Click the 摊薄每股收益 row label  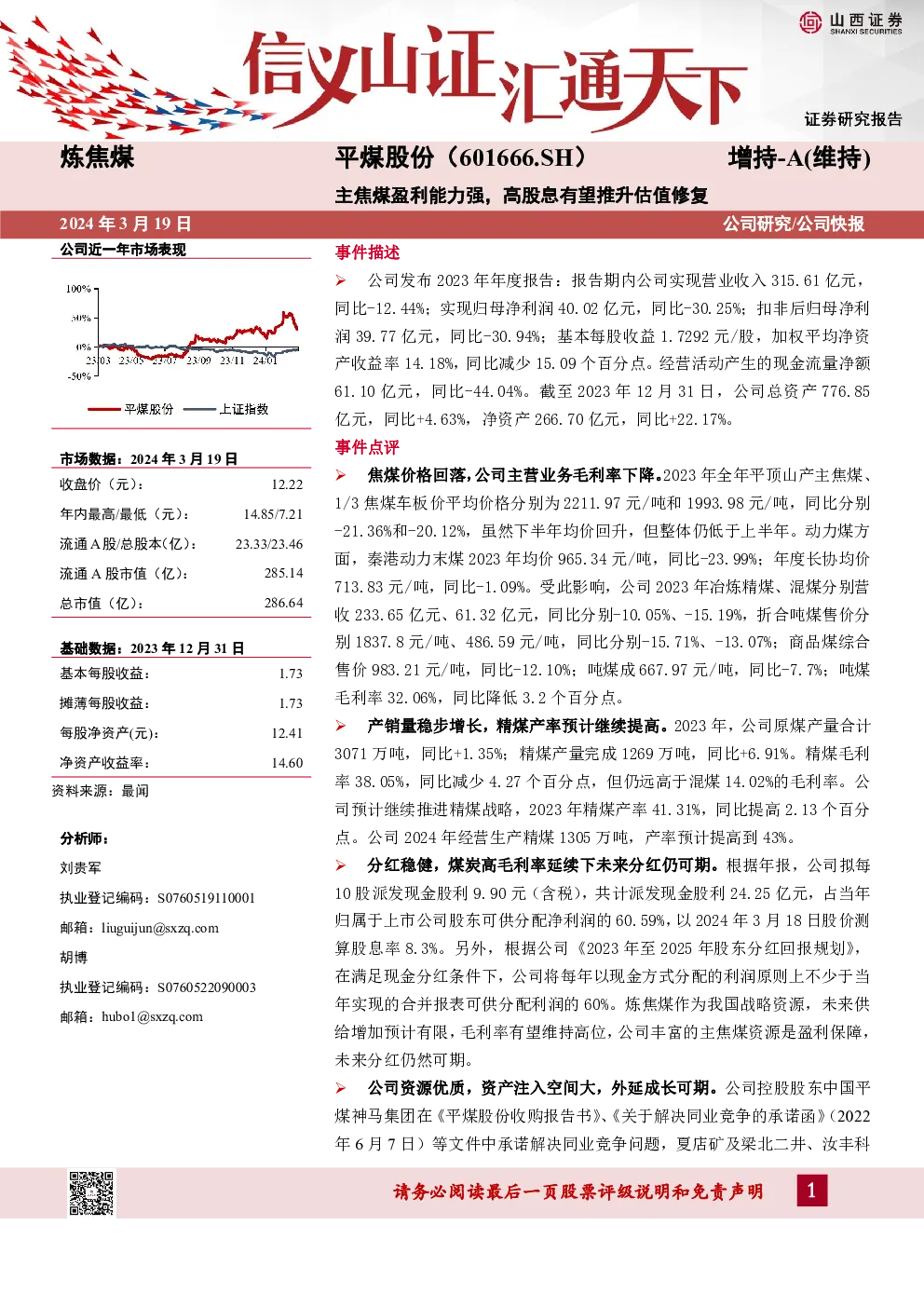tap(104, 703)
